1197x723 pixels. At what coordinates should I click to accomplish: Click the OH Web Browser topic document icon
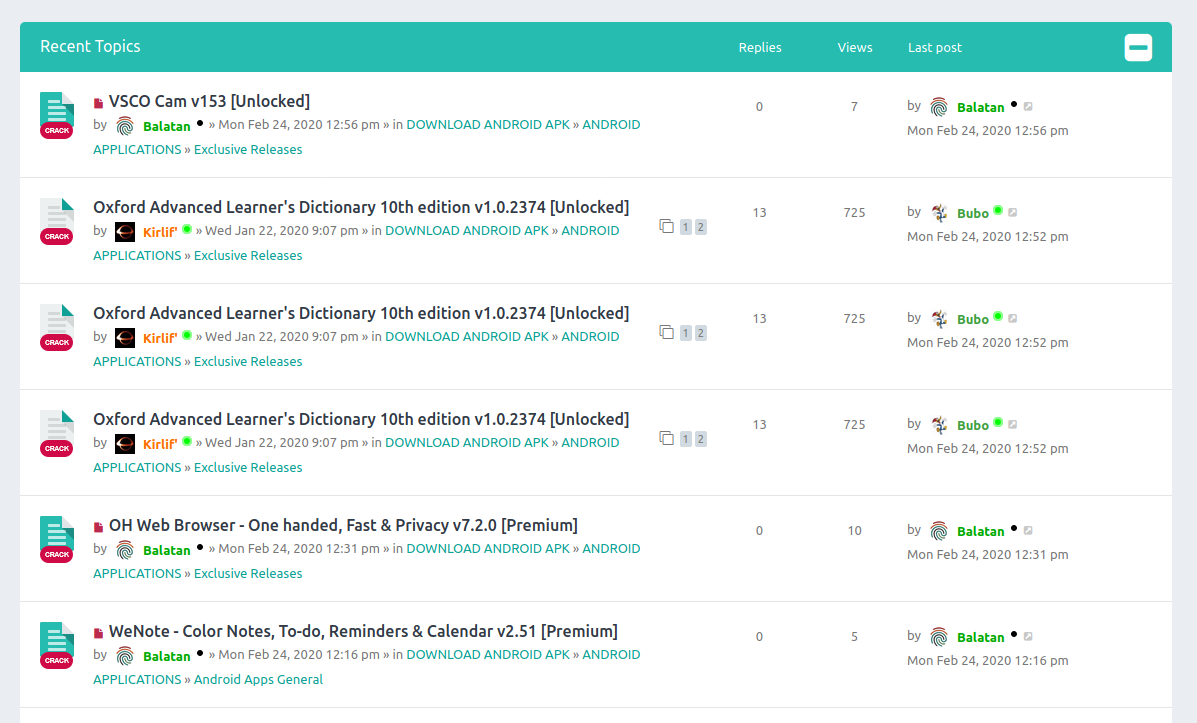click(57, 539)
